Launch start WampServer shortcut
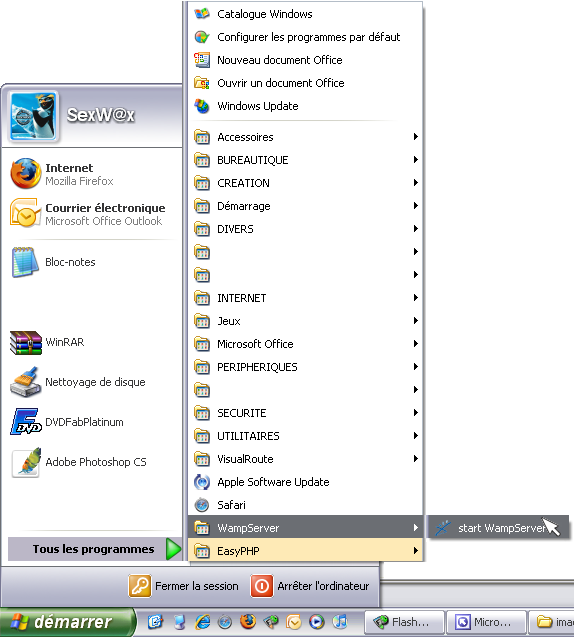Image resolution: width=574 pixels, height=637 pixels. [498, 528]
